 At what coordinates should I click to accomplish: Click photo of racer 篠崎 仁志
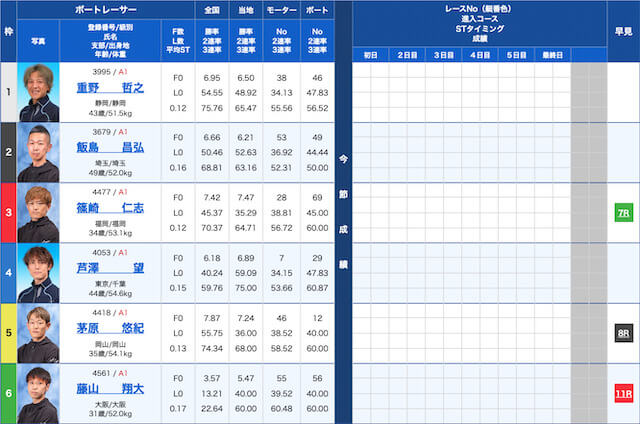click(38, 213)
